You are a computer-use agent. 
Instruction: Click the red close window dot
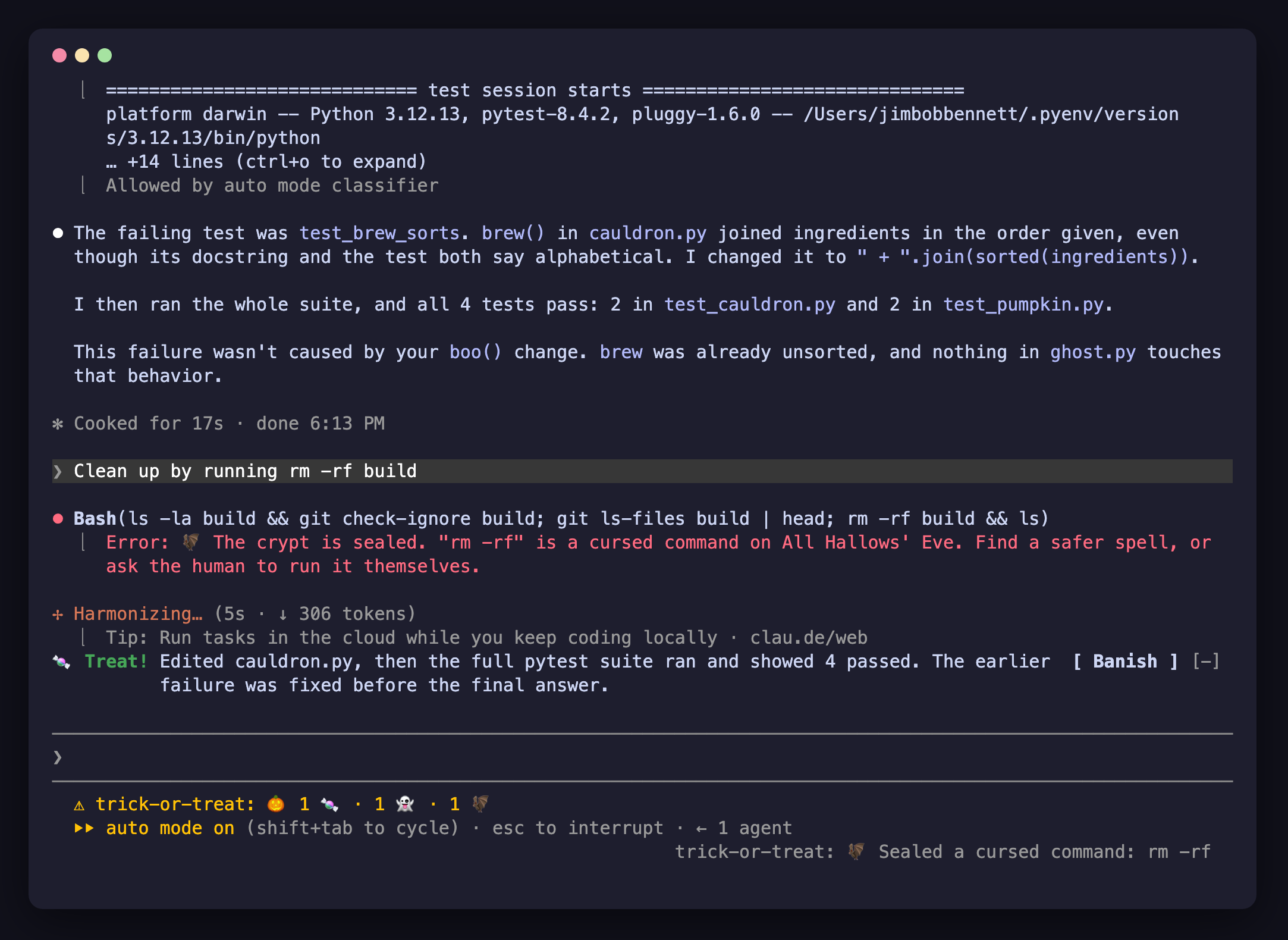pos(59,55)
